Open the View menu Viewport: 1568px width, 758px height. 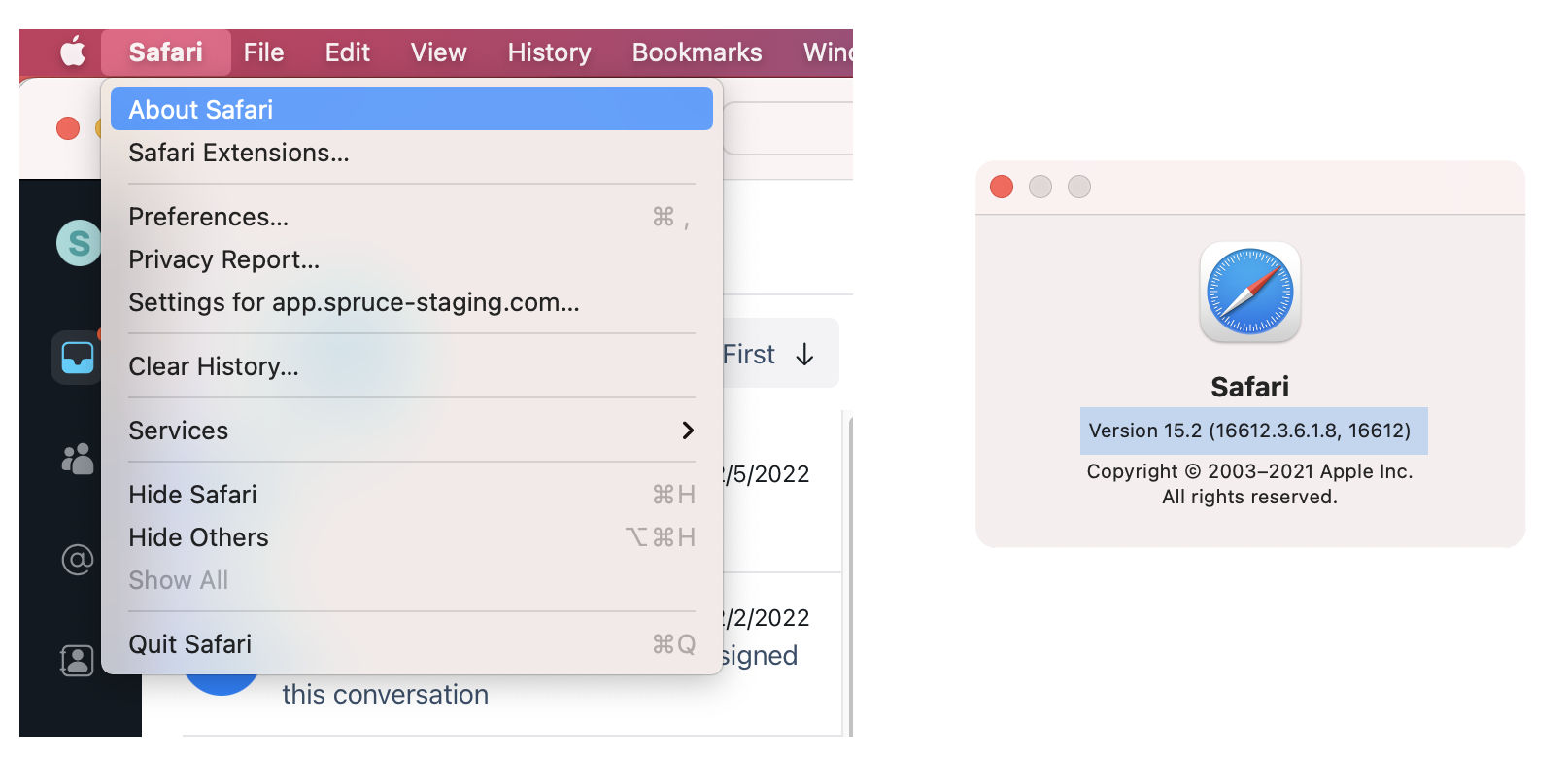coord(439,52)
